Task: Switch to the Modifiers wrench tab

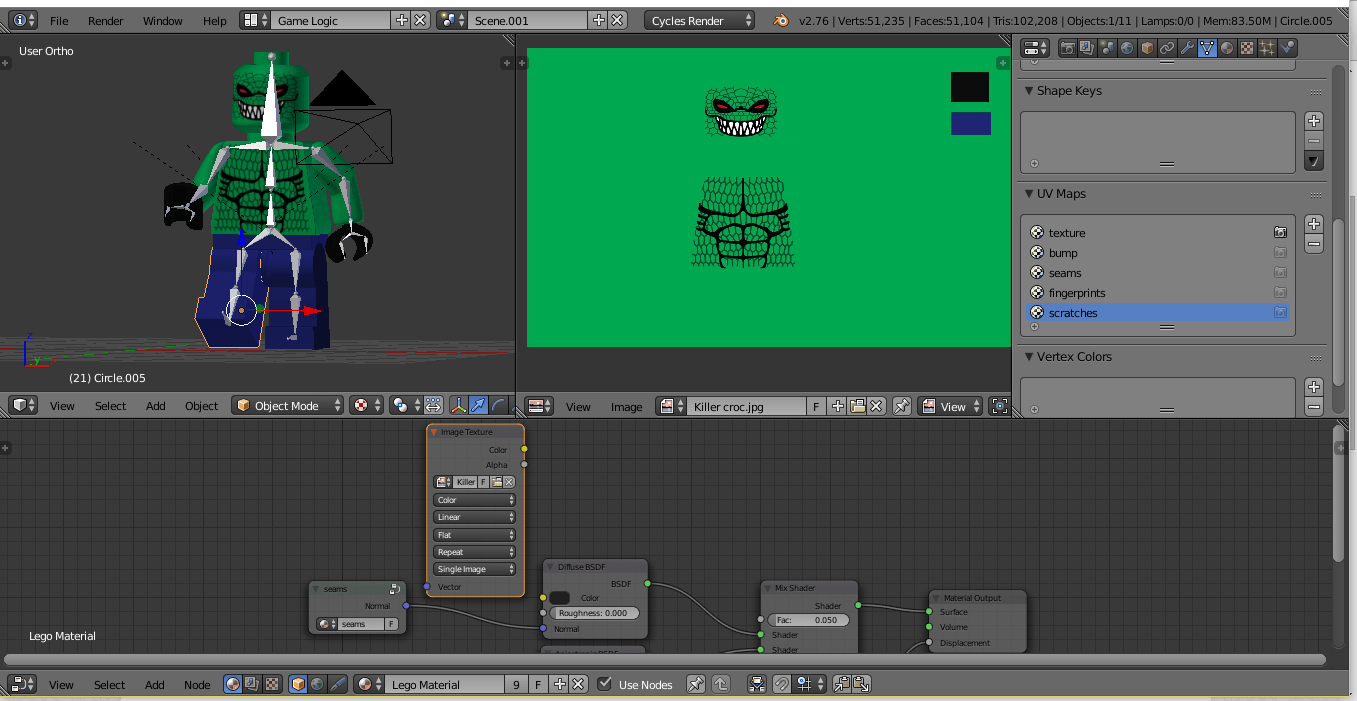Action: click(1187, 47)
